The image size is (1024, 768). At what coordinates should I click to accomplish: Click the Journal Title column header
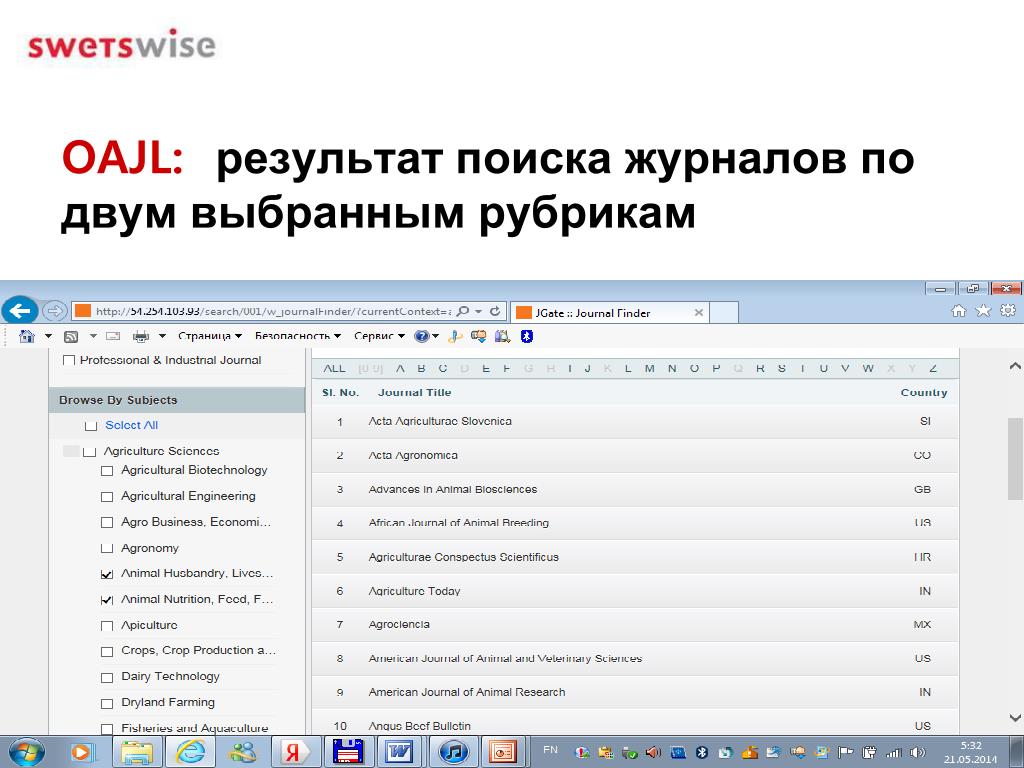pyautogui.click(x=415, y=392)
